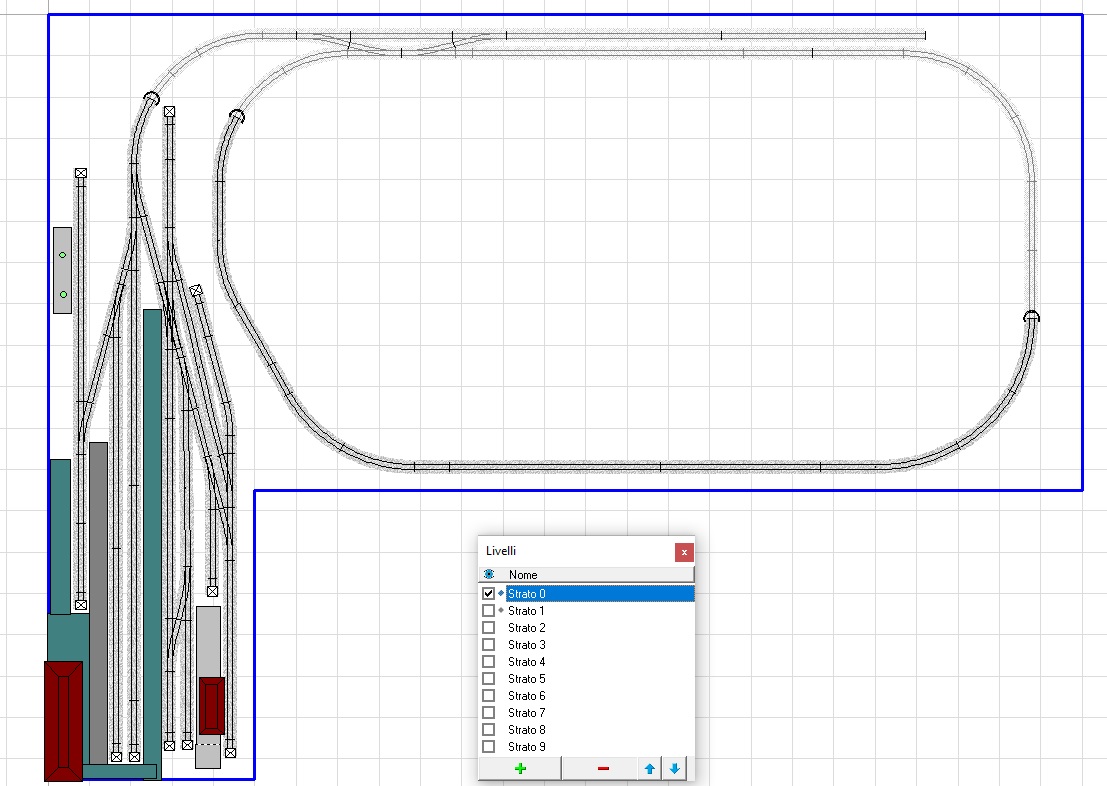The width and height of the screenshot is (1107, 786).
Task: Click the gray diamond marker beside Strato 1
Action: click(x=501, y=610)
